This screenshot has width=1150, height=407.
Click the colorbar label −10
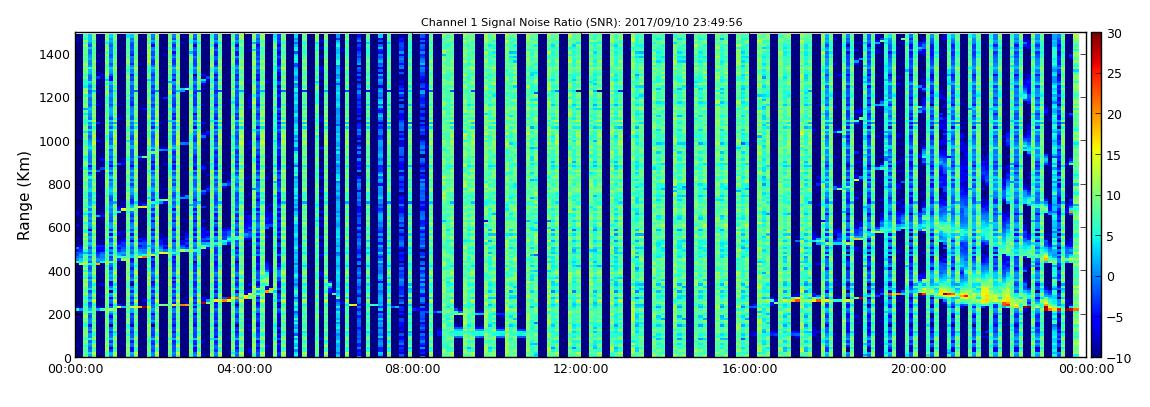click(1116, 357)
